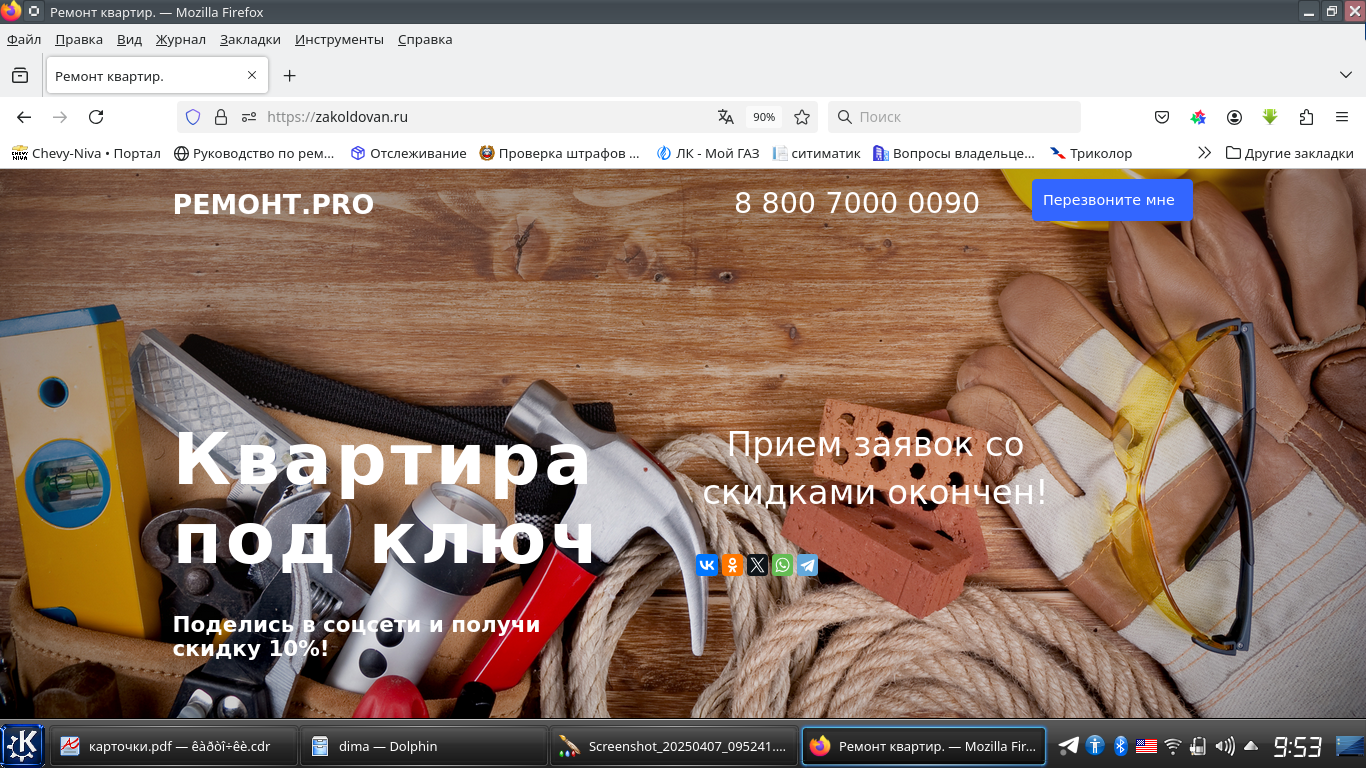Viewport: 1366px width, 768px height.
Task: Open the Вид menu
Action: (129, 39)
